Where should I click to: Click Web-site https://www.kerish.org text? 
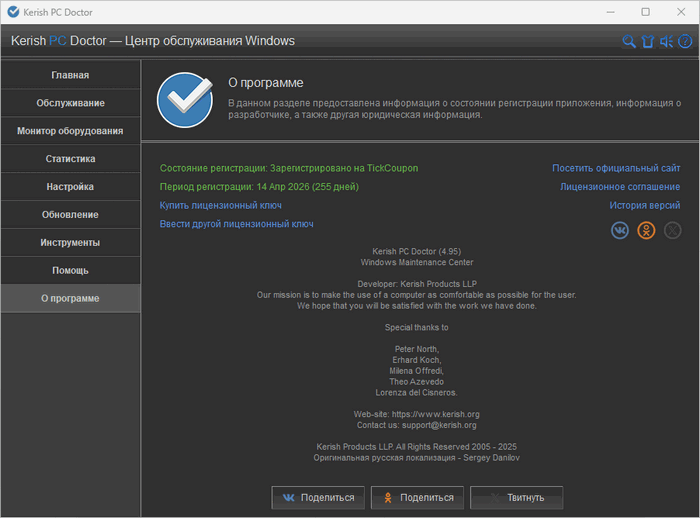417,414
